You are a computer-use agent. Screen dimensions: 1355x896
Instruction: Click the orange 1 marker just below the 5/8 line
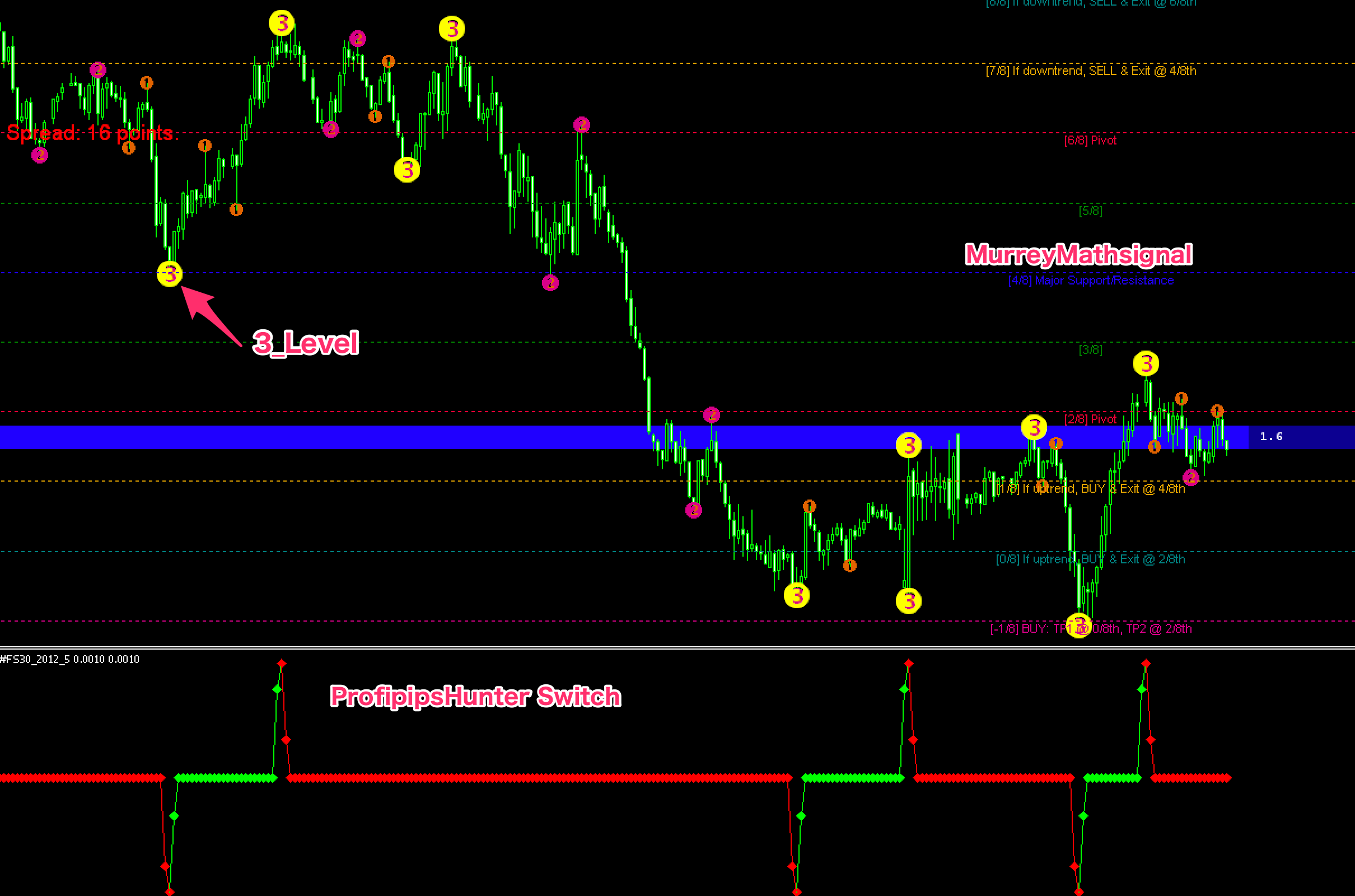[236, 209]
